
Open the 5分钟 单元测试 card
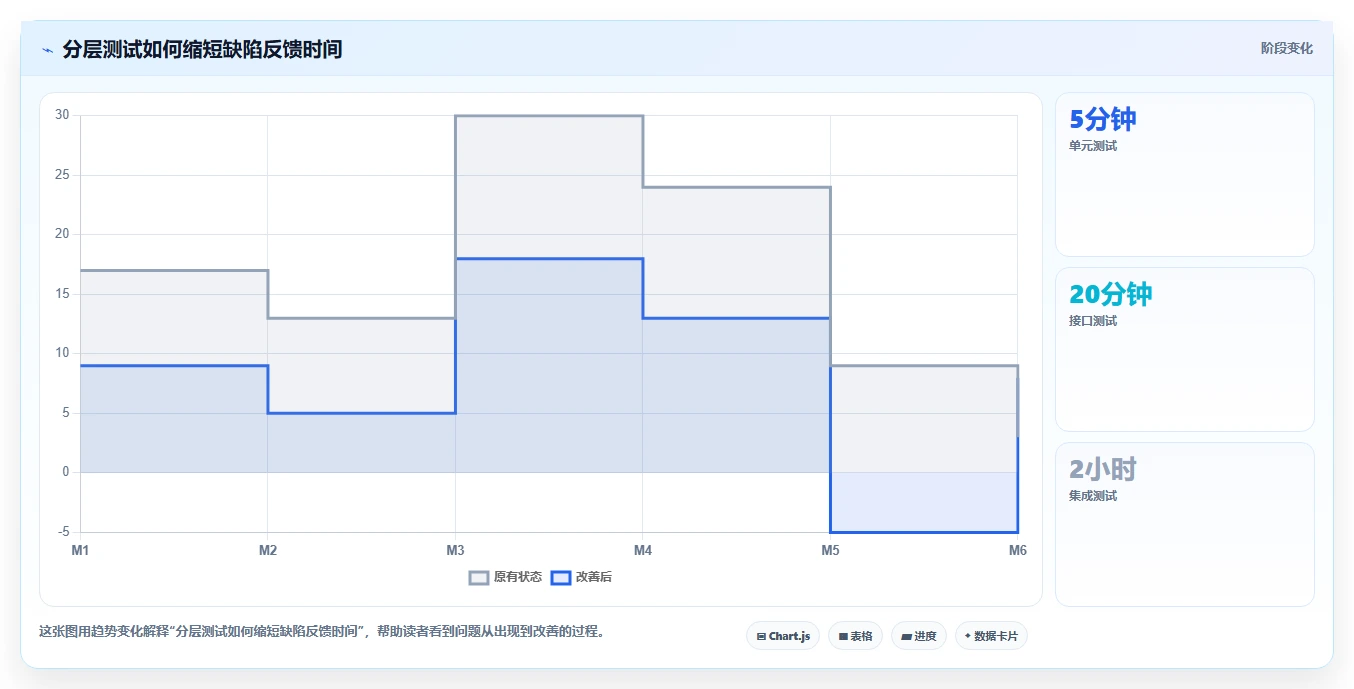click(x=1184, y=175)
